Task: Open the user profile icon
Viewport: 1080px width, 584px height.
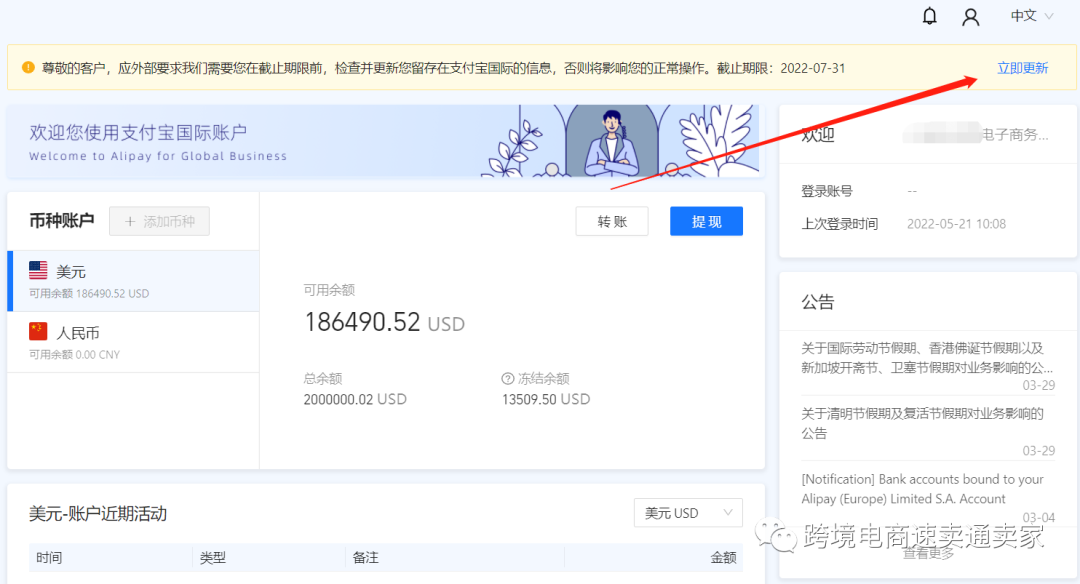Action: 970,17
